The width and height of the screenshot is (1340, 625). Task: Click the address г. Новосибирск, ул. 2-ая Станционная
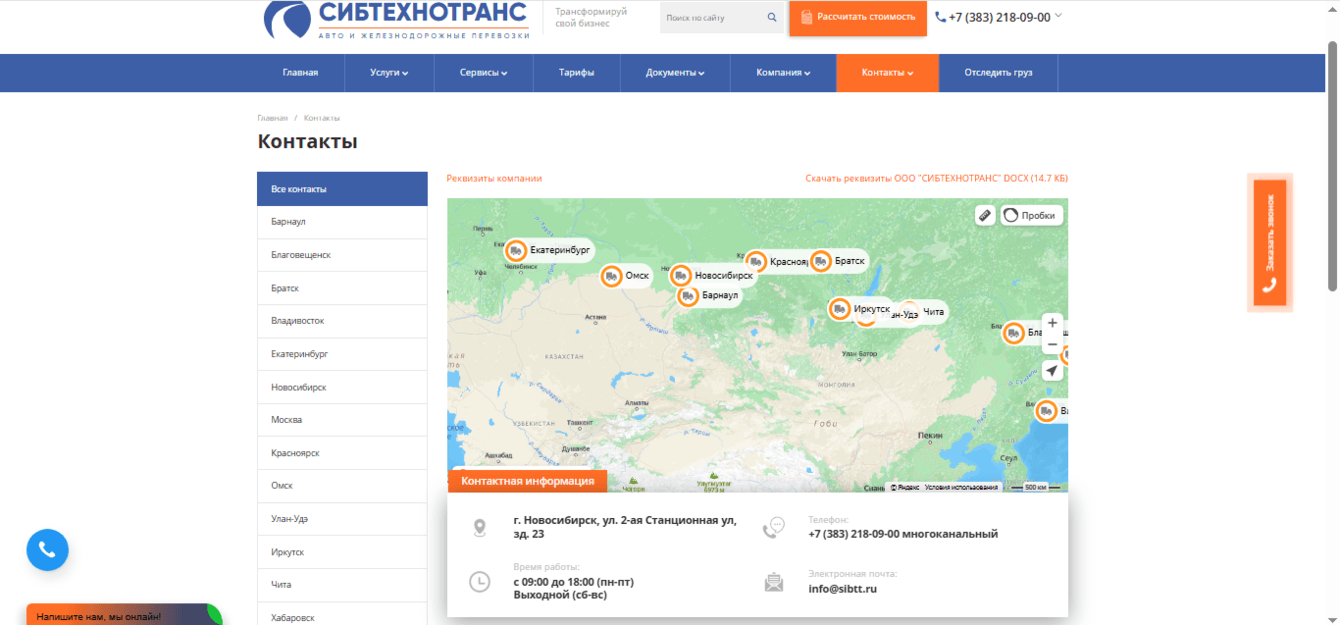click(x=625, y=527)
